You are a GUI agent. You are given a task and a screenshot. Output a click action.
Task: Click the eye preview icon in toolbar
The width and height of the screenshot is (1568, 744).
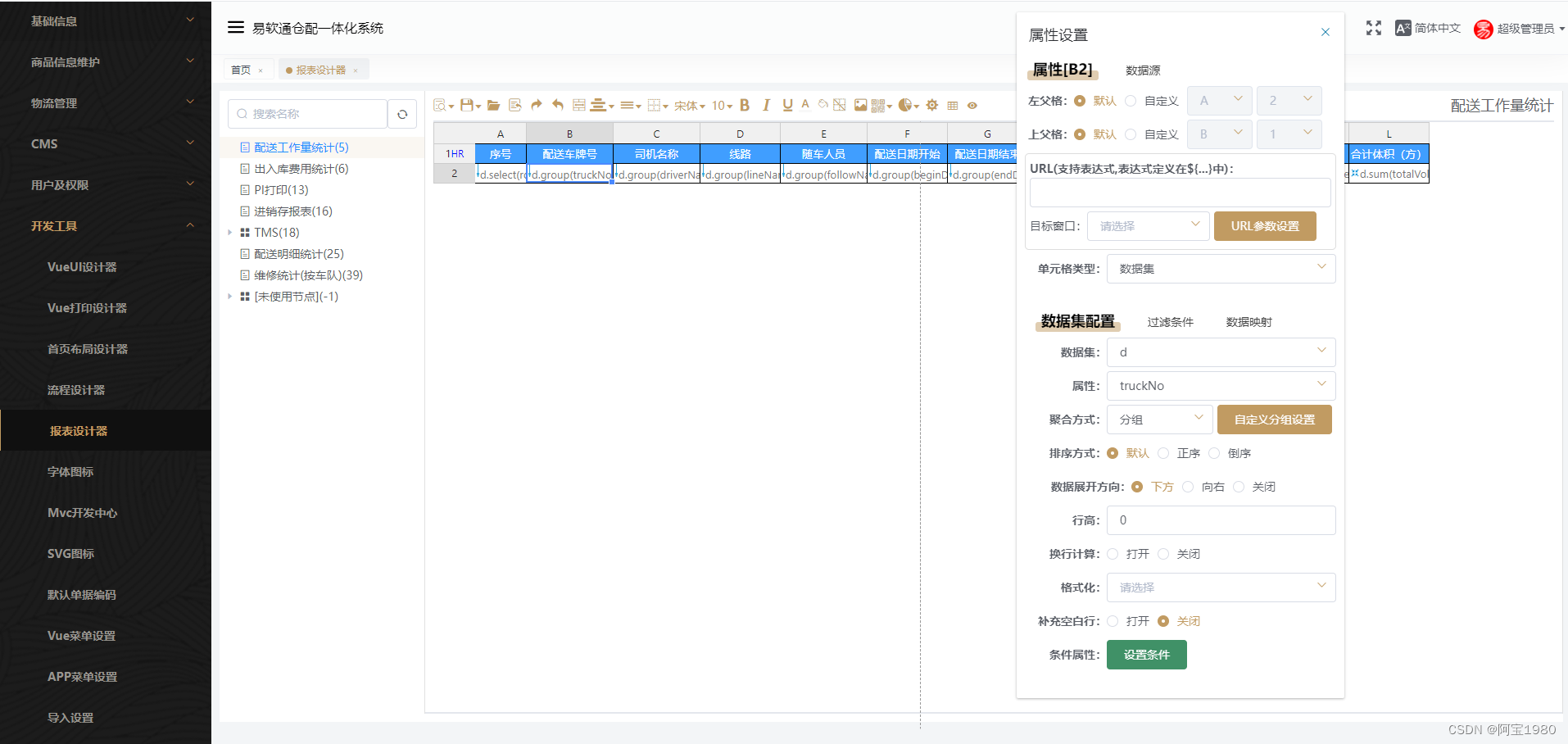pyautogui.click(x=972, y=105)
